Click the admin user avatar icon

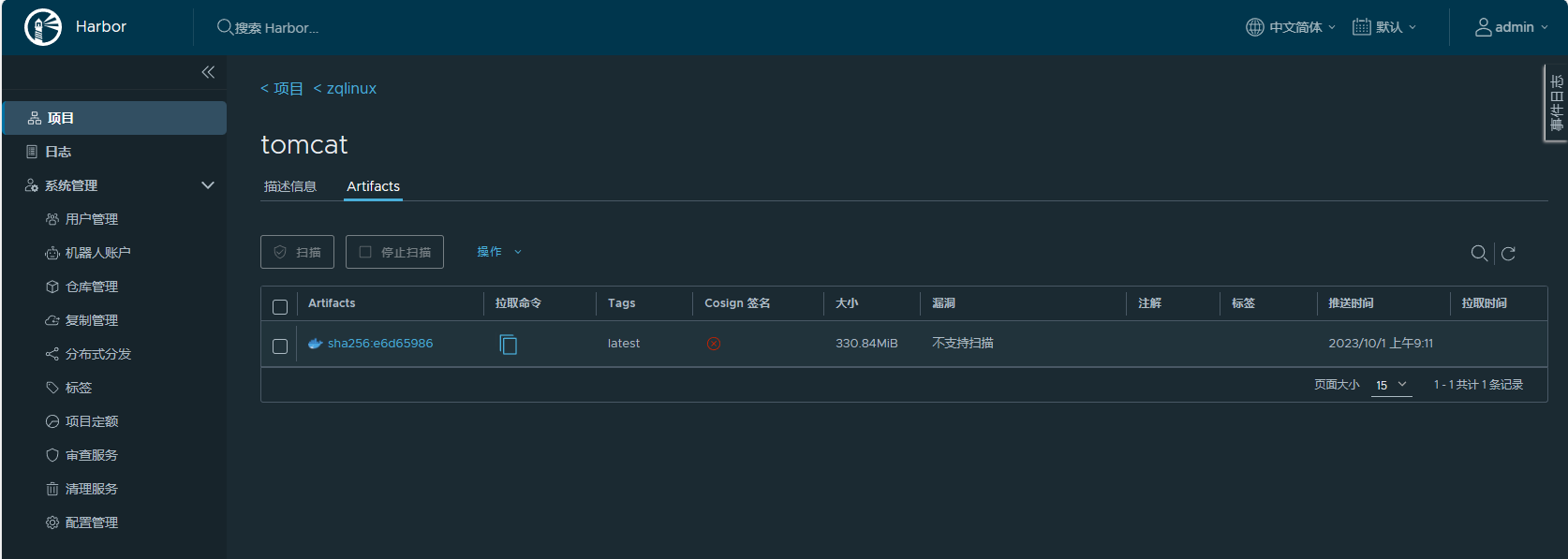tap(1484, 27)
